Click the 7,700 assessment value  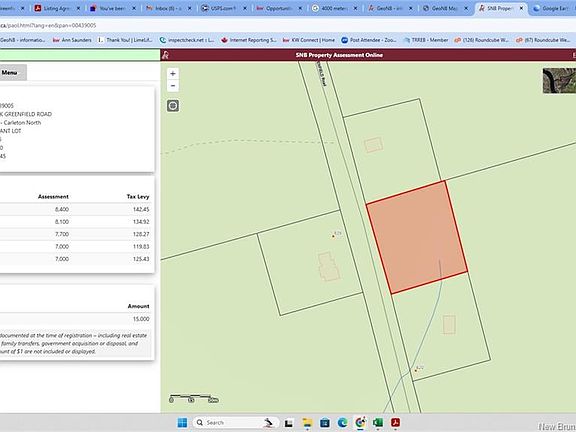click(x=62, y=234)
